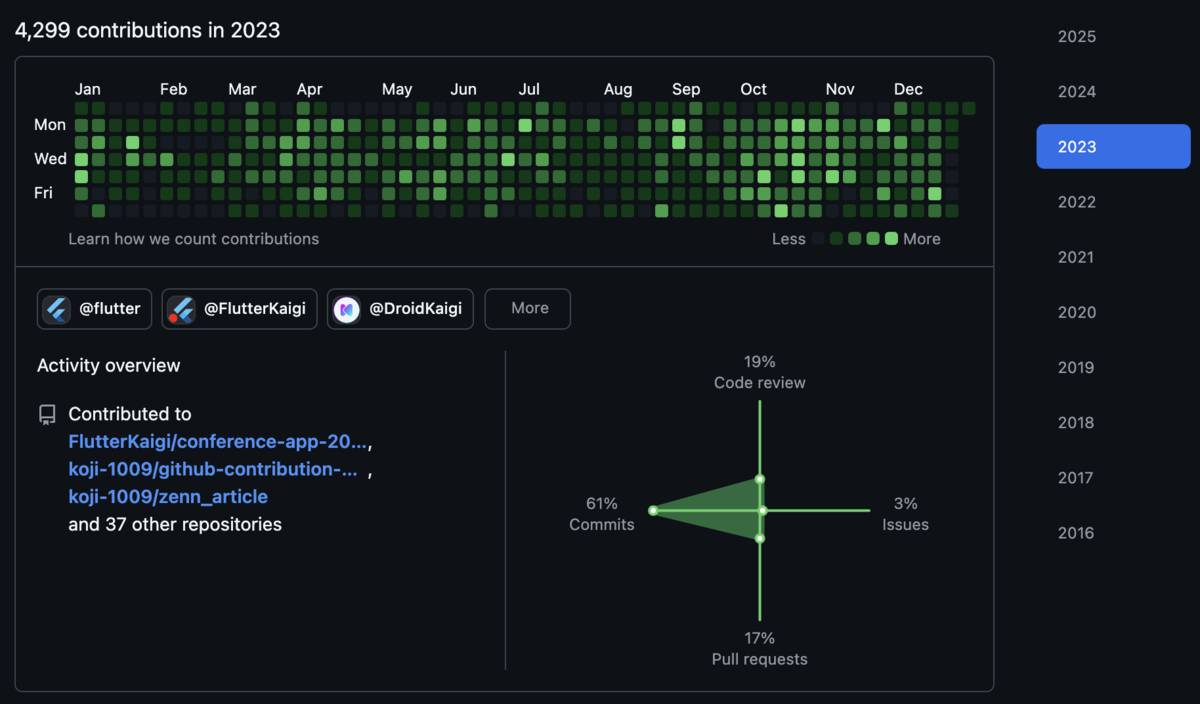This screenshot has height=704, width=1200.
Task: Expand organizations with the More button
Action: pyautogui.click(x=528, y=309)
